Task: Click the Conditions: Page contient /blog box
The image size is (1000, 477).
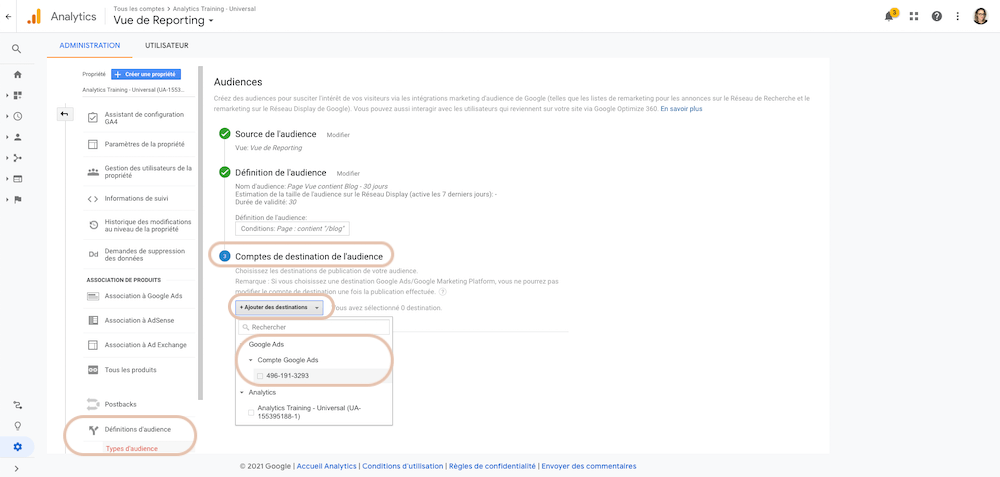Action: click(x=292, y=229)
